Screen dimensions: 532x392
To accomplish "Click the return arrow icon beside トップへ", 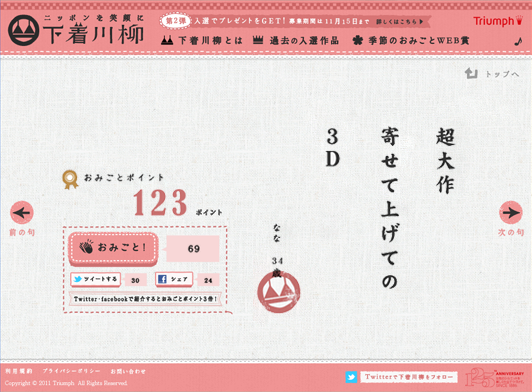I will tap(471, 73).
